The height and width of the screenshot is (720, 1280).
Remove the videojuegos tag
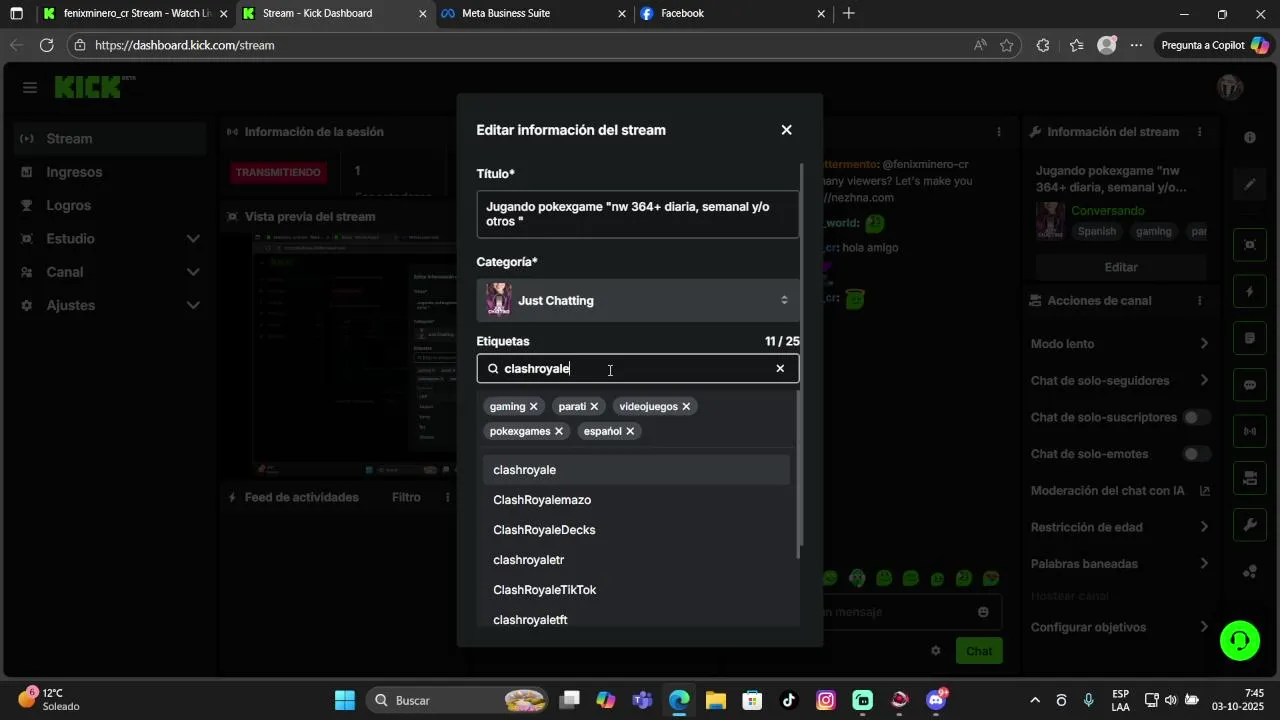pyautogui.click(x=686, y=407)
